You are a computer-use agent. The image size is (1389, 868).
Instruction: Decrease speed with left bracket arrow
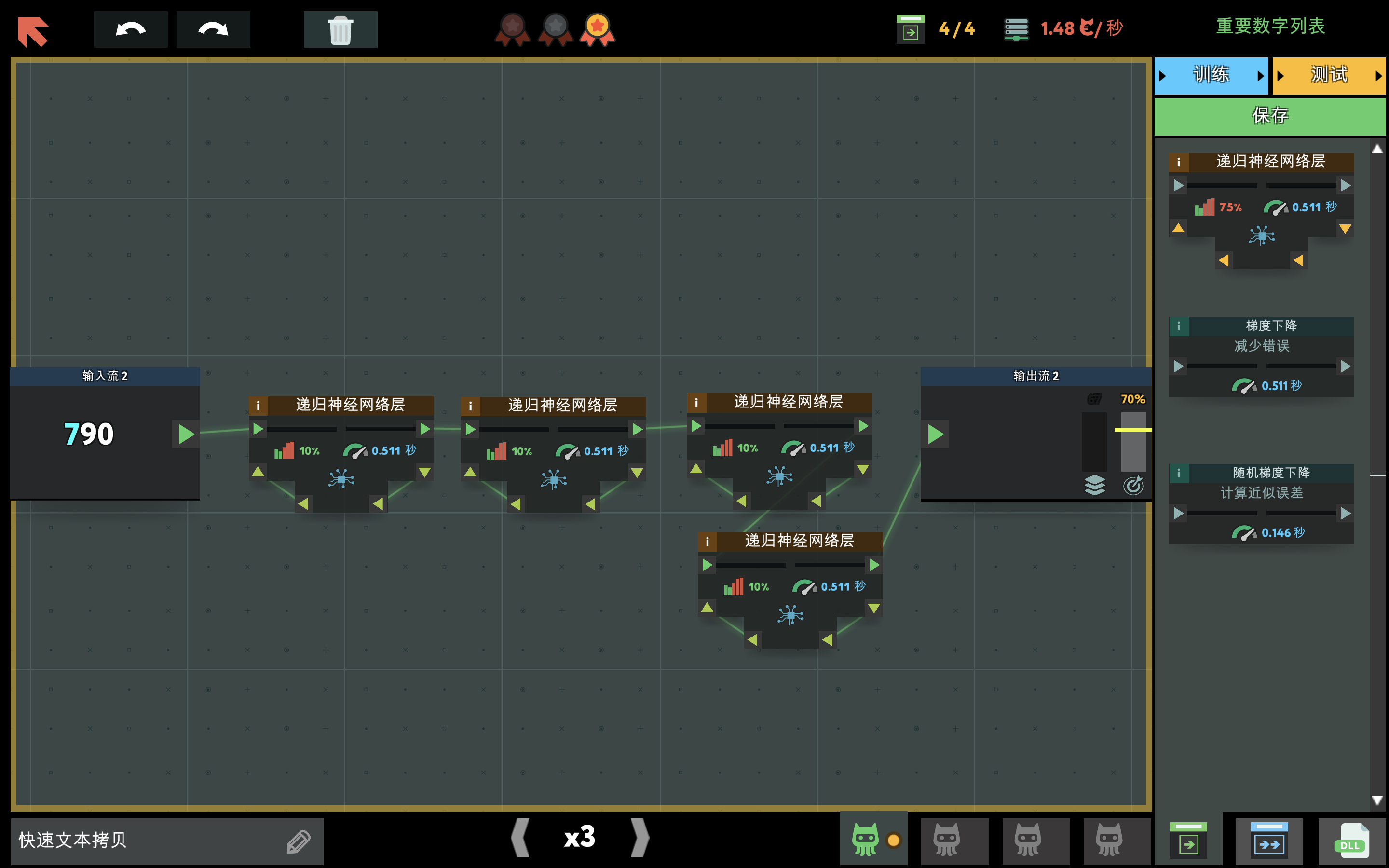click(520, 838)
